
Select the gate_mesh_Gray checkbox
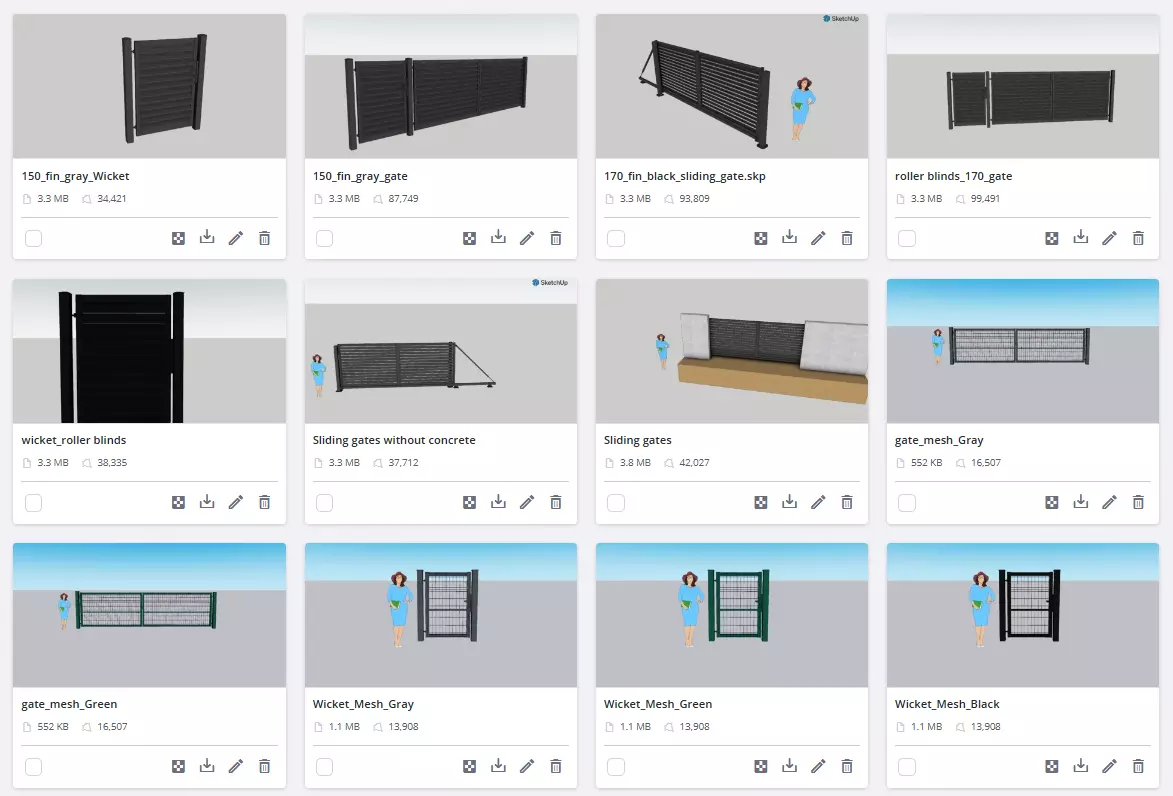coord(907,503)
